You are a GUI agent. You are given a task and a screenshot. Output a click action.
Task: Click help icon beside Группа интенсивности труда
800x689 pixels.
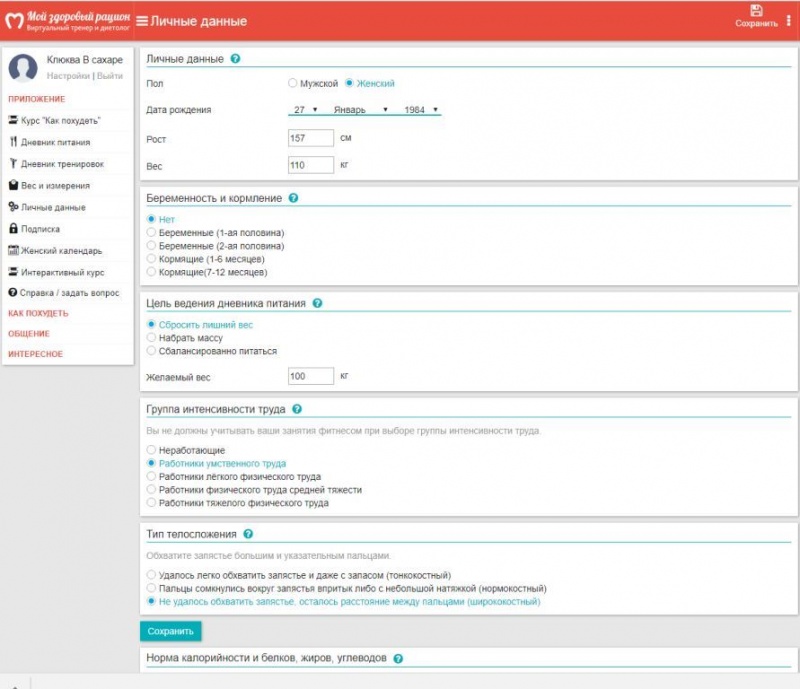(x=297, y=410)
